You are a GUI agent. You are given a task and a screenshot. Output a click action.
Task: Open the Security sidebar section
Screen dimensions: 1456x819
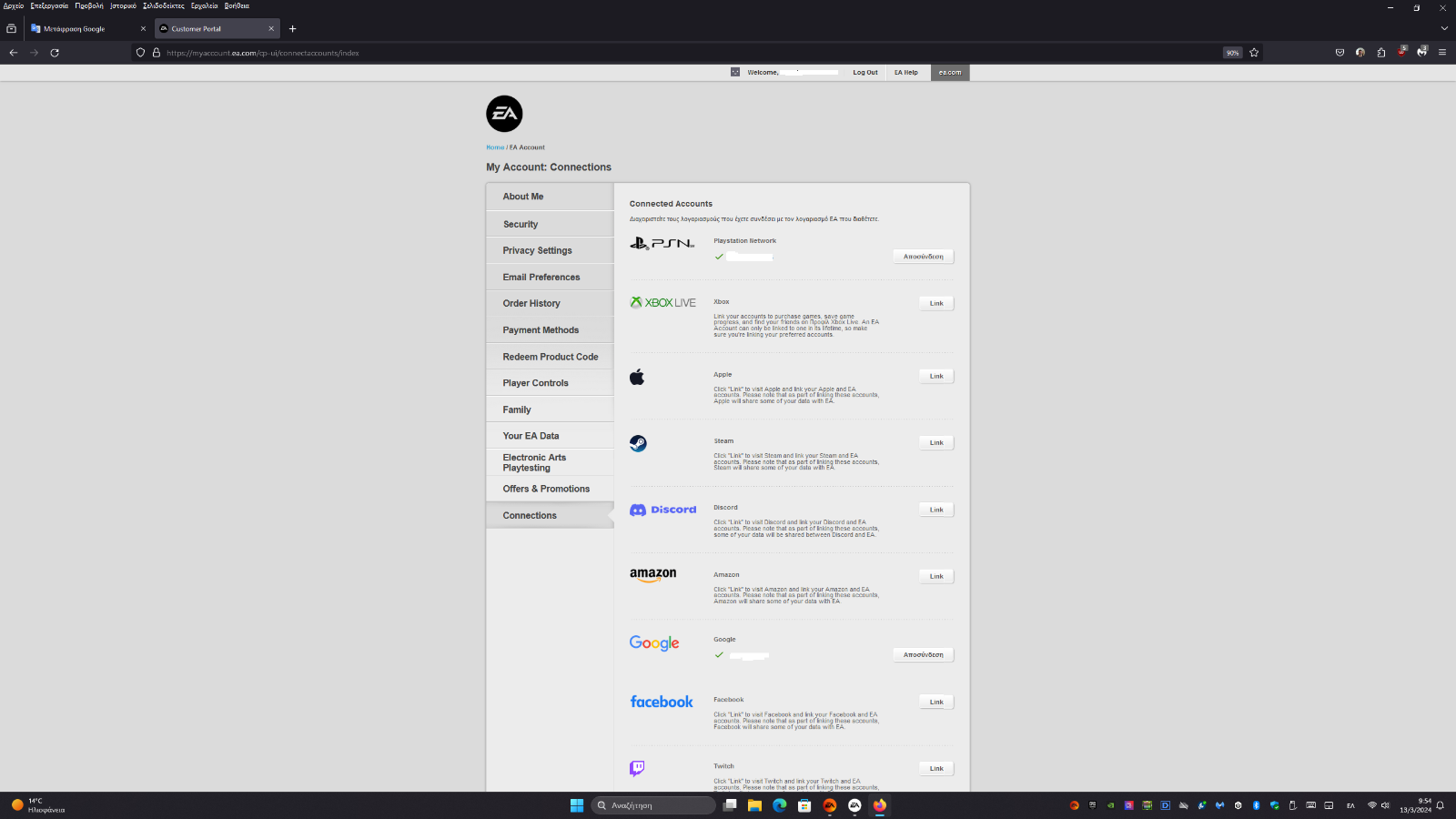[550, 224]
